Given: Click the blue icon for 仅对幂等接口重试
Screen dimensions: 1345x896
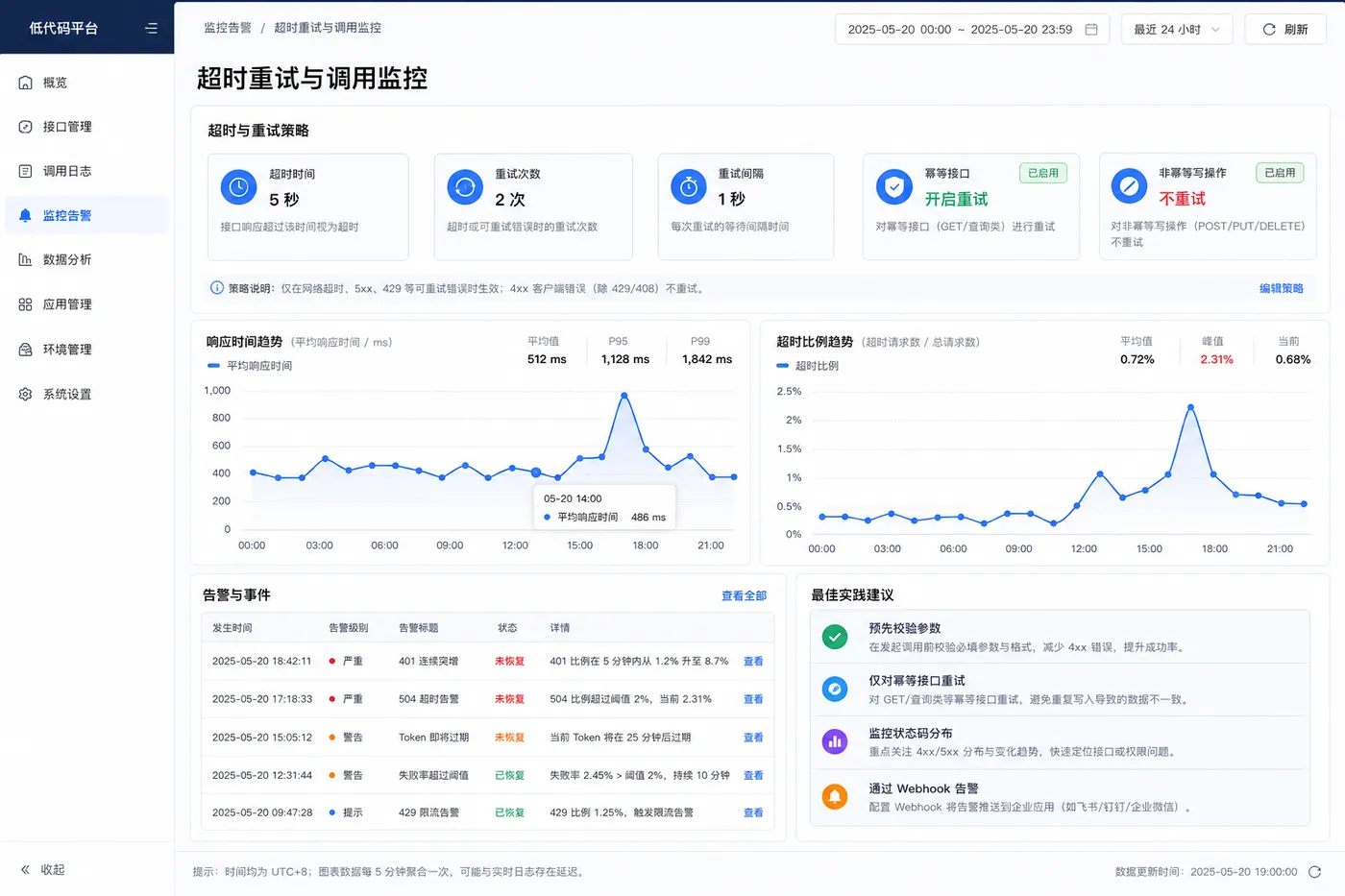Looking at the screenshot, I should pyautogui.click(x=835, y=689).
